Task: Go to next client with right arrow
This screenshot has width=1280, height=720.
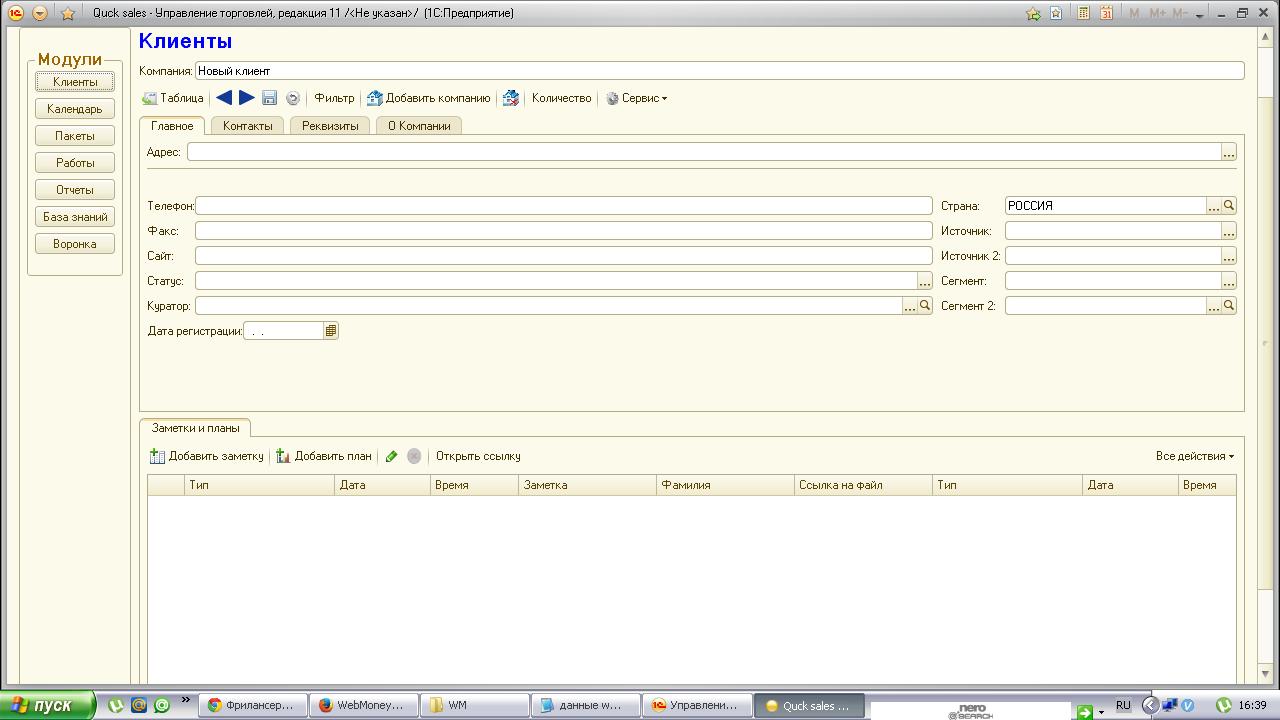Action: click(x=246, y=98)
